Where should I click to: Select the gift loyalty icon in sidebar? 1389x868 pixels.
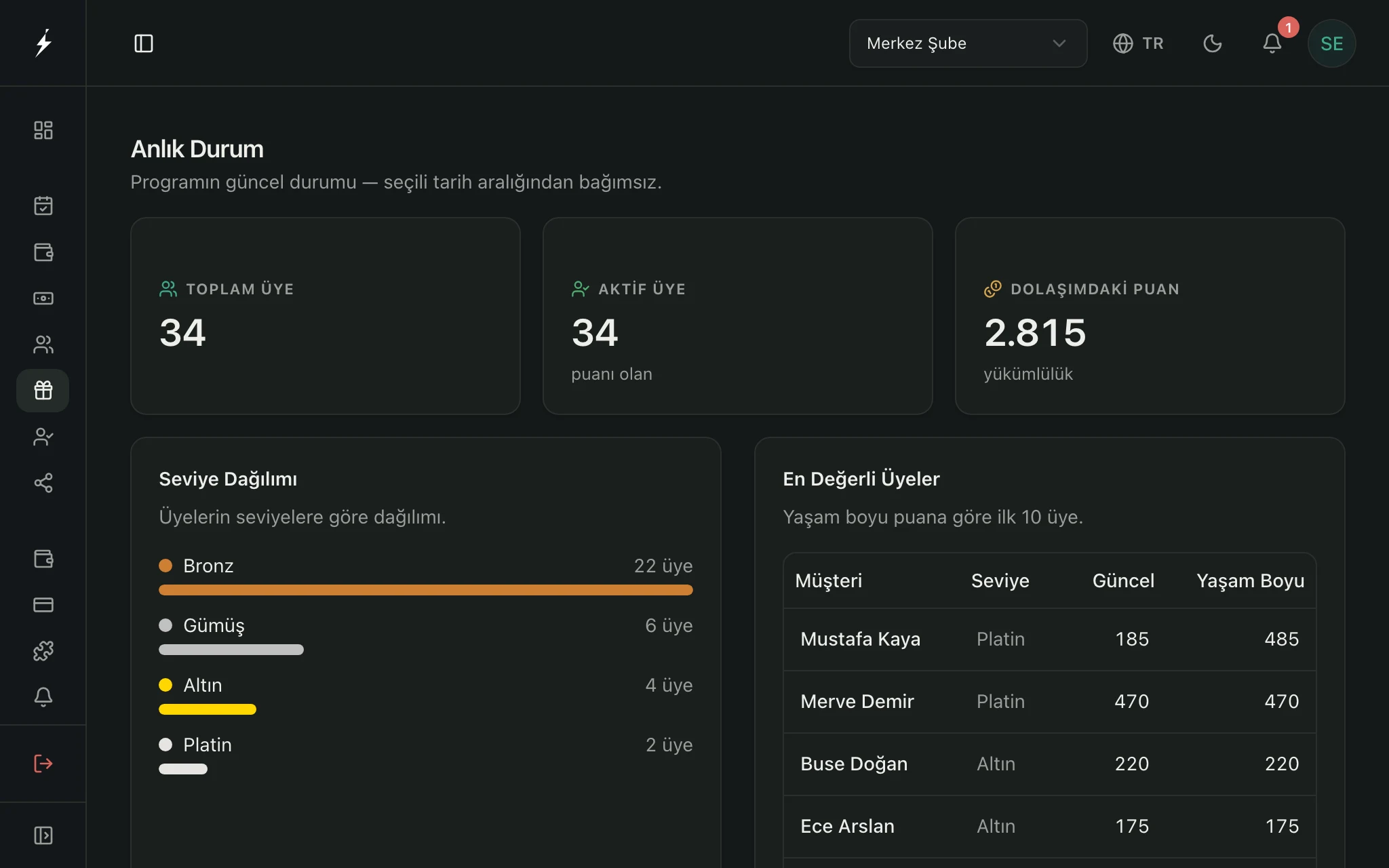pyautogui.click(x=43, y=391)
